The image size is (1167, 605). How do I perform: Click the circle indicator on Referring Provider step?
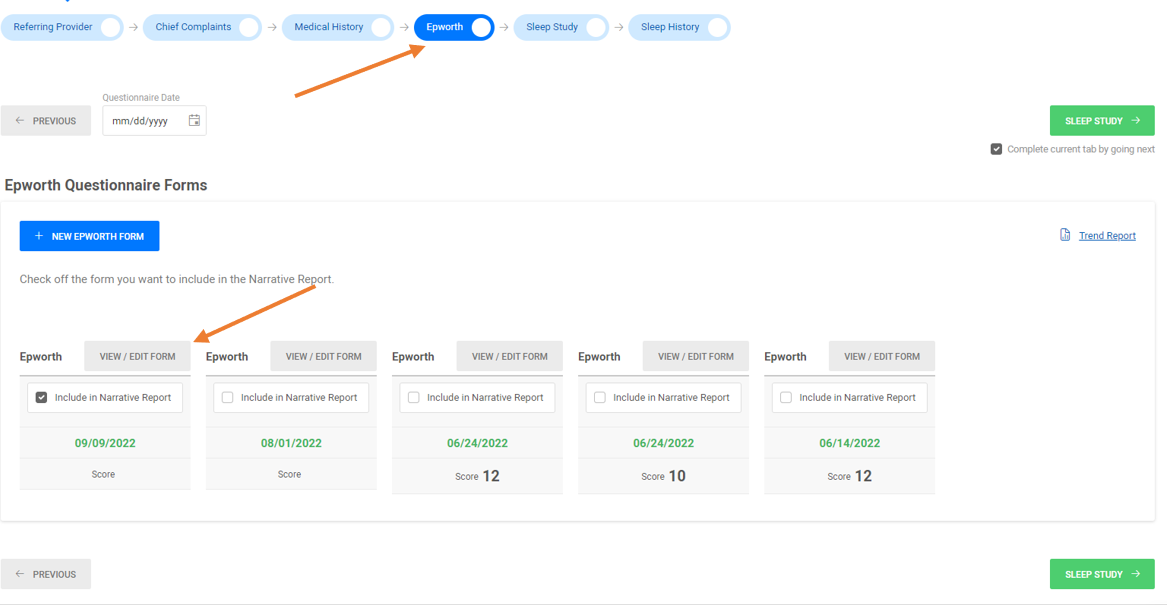coord(111,28)
